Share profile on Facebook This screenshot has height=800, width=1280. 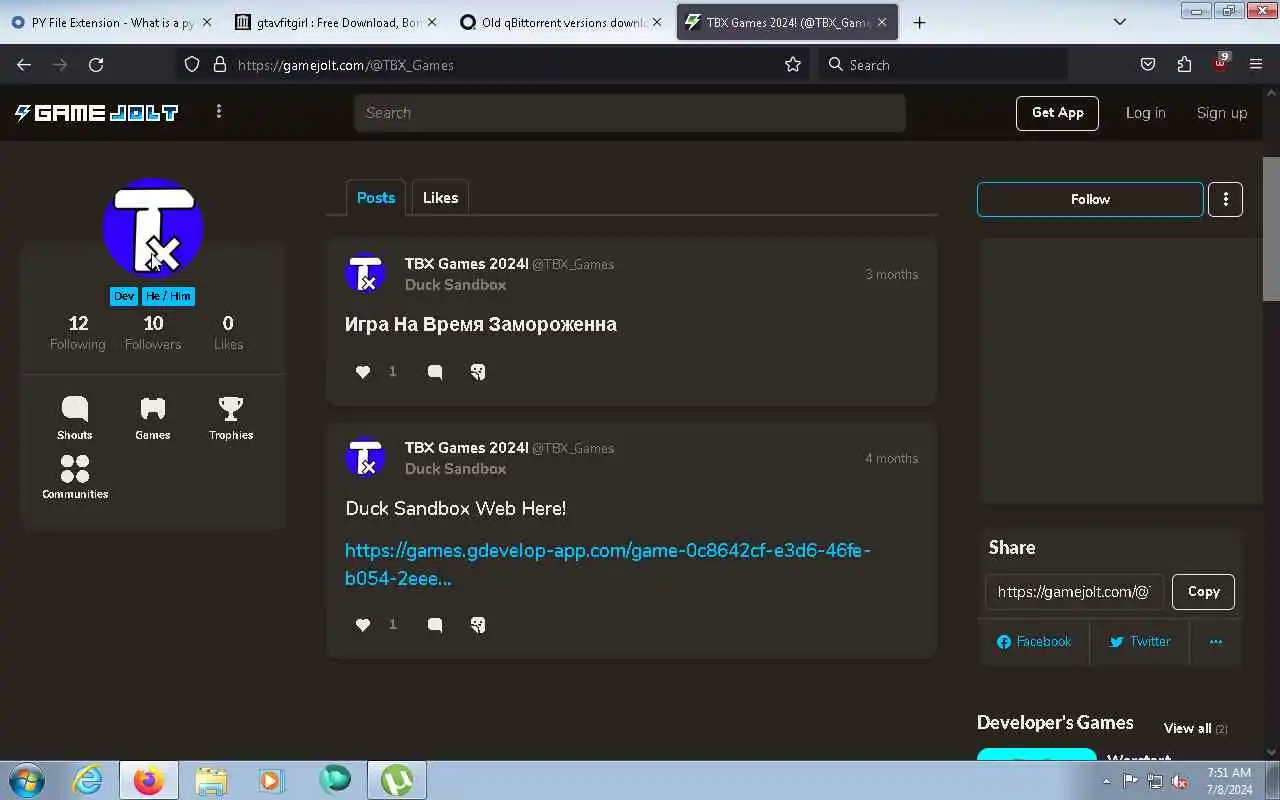click(x=1034, y=642)
